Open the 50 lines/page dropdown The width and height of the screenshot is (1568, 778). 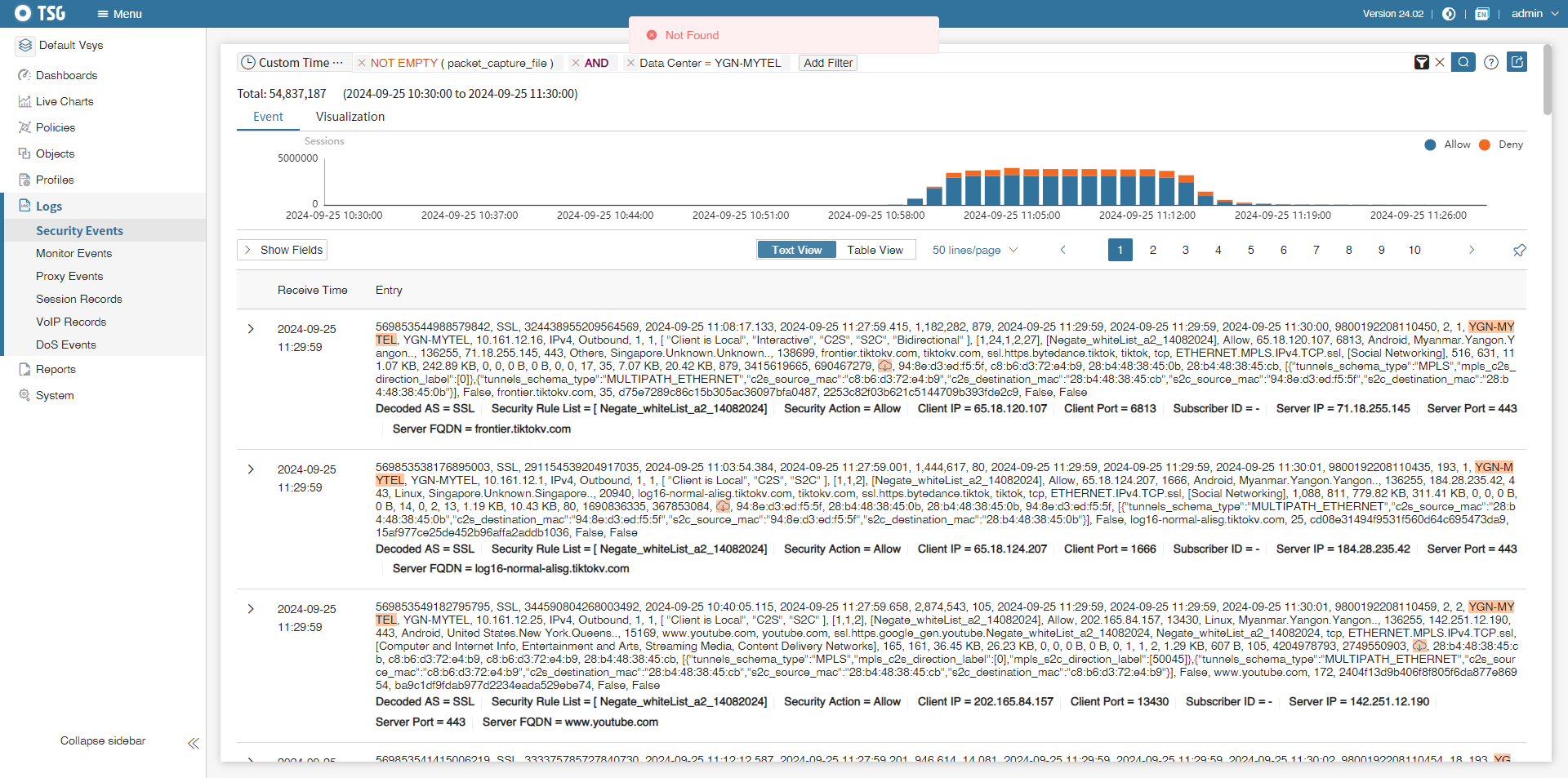tap(974, 250)
